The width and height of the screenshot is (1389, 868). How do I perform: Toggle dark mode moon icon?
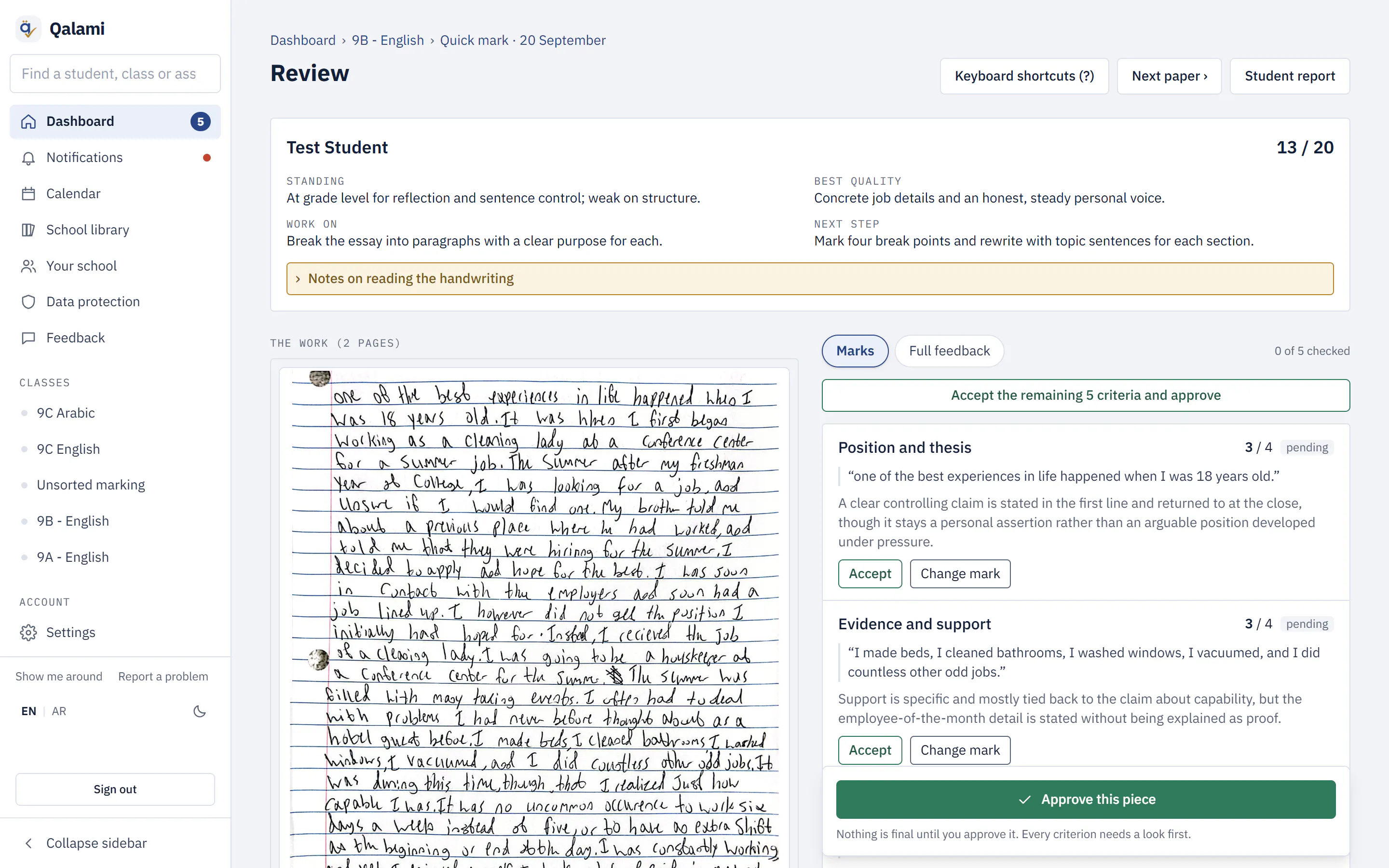(199, 711)
